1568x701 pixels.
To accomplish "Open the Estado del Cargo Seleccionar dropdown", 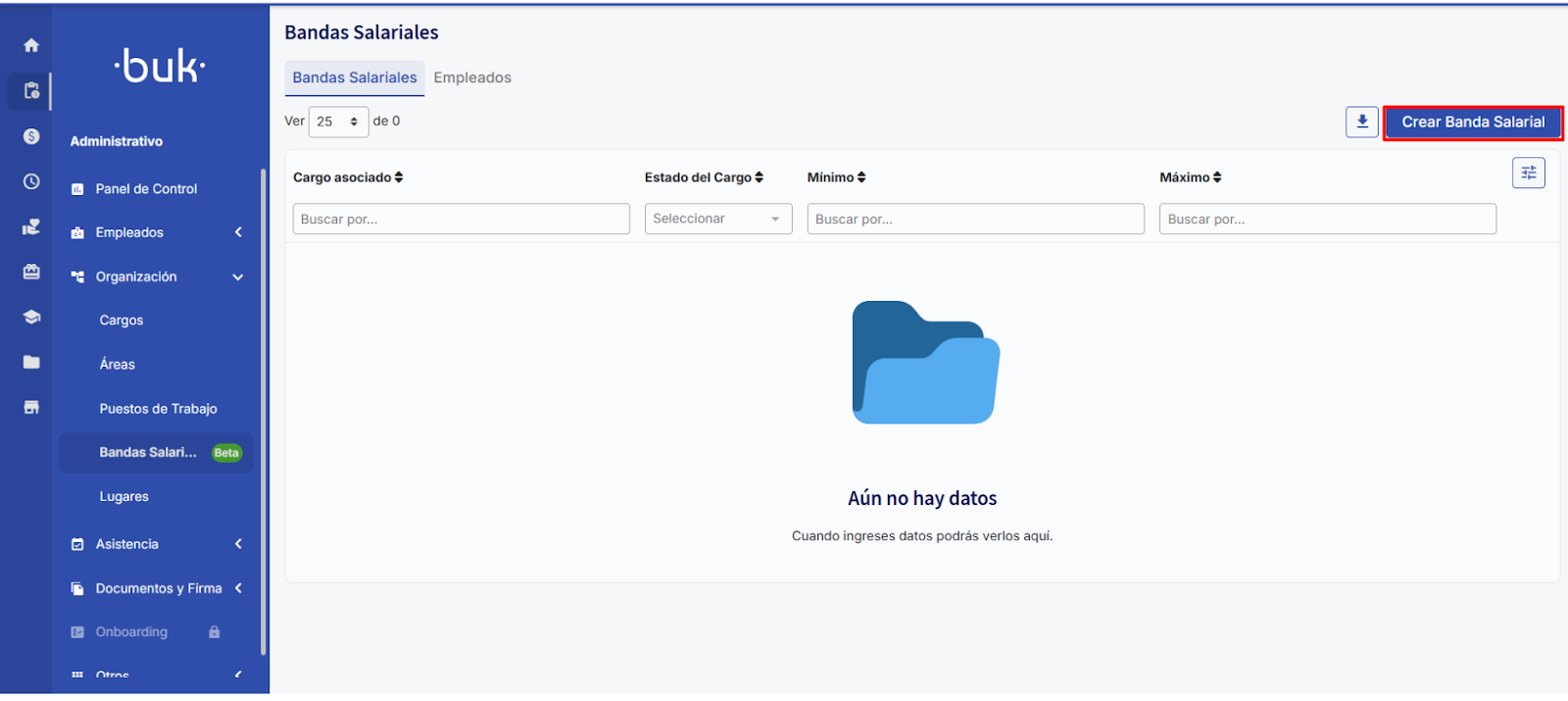I will (x=717, y=219).
